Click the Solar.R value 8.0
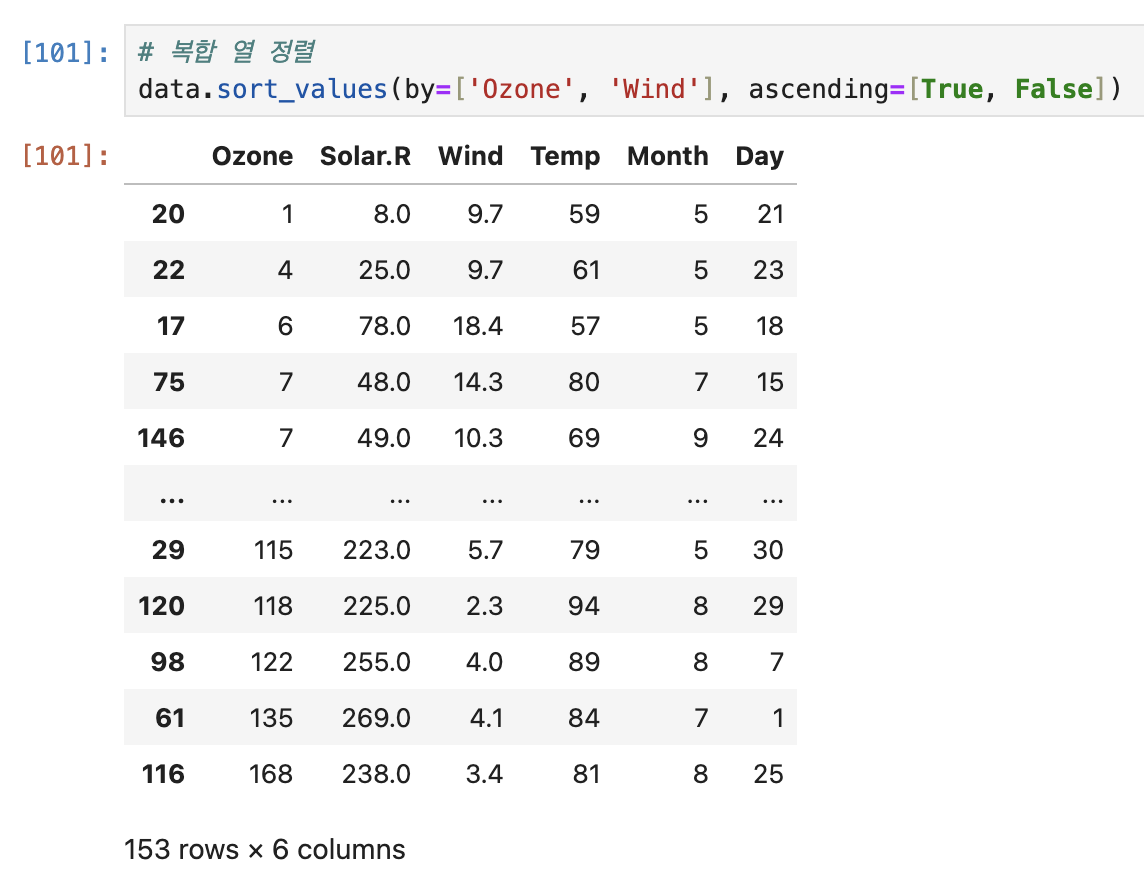 pyautogui.click(x=393, y=214)
